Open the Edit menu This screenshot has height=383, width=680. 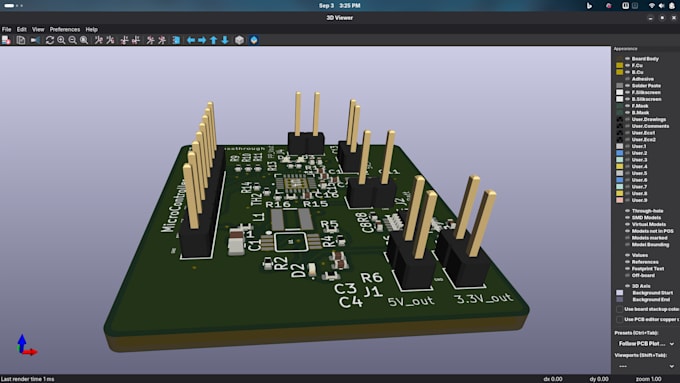(22, 29)
